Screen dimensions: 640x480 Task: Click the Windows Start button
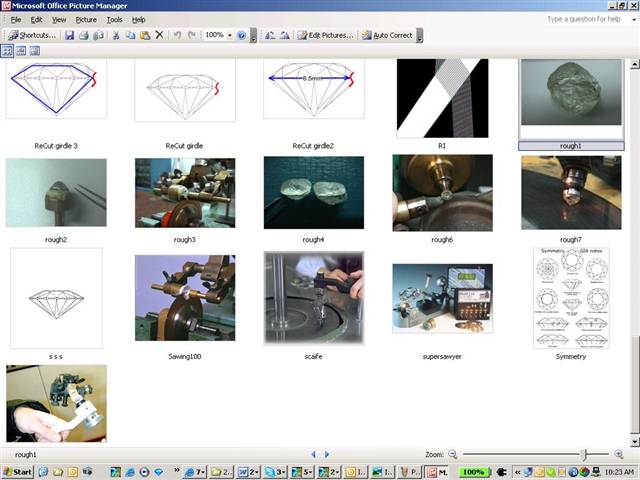17,472
